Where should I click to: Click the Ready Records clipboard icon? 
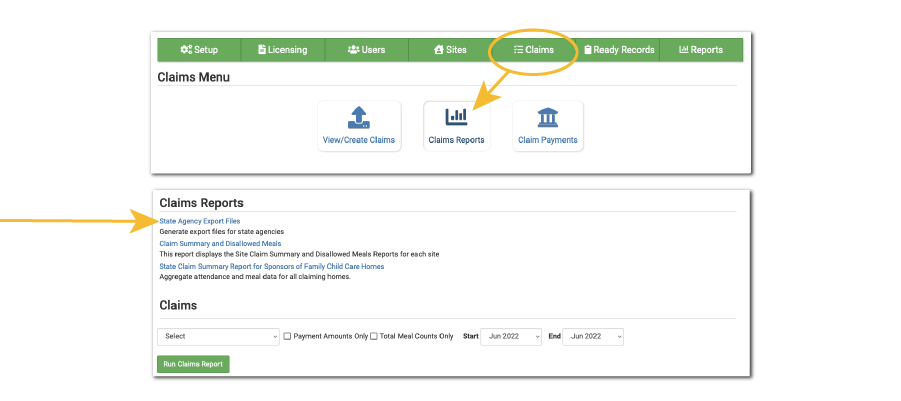[588, 50]
